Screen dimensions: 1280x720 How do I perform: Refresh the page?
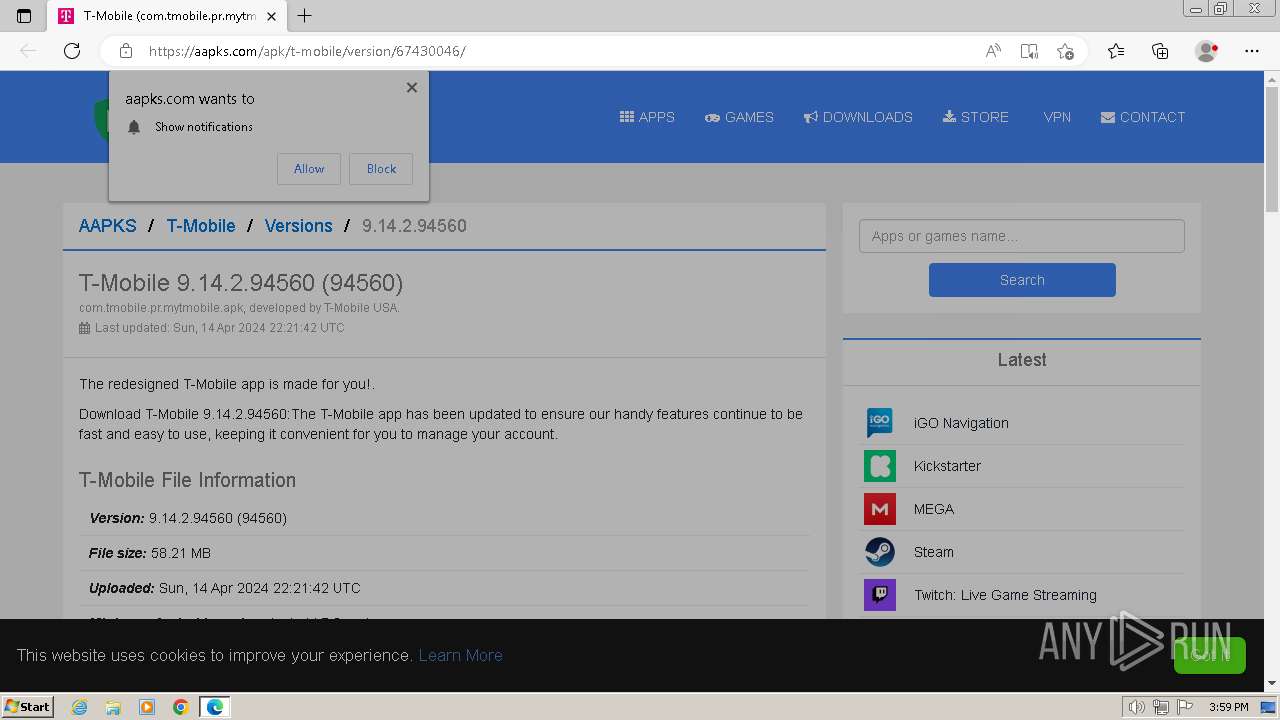tap(72, 51)
